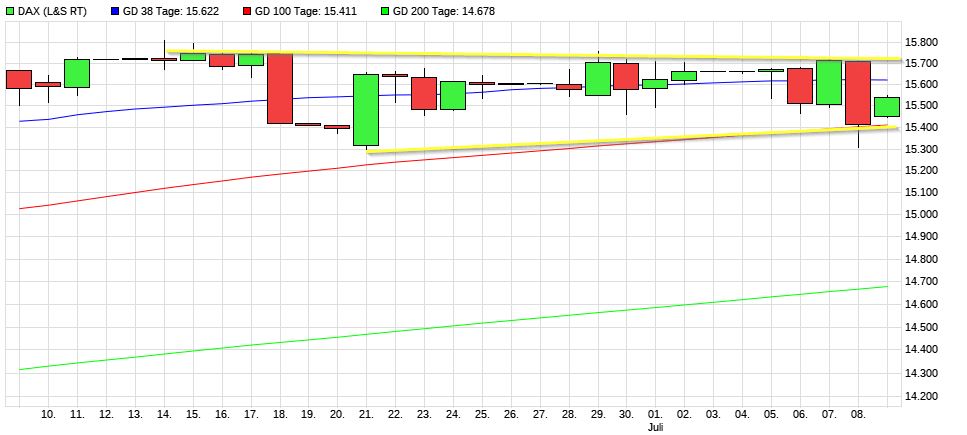Select the 'GD 100 Tage: 15.411' legend label

[308, 11]
